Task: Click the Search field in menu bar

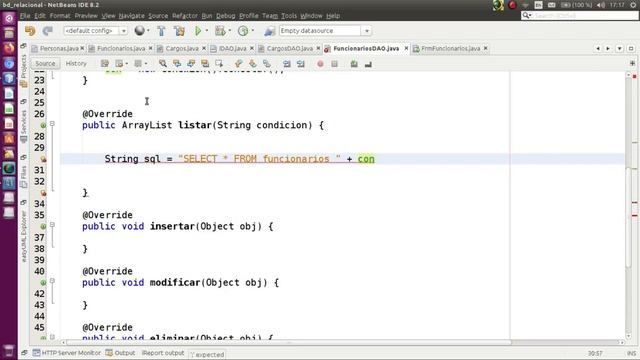Action: coord(580,16)
